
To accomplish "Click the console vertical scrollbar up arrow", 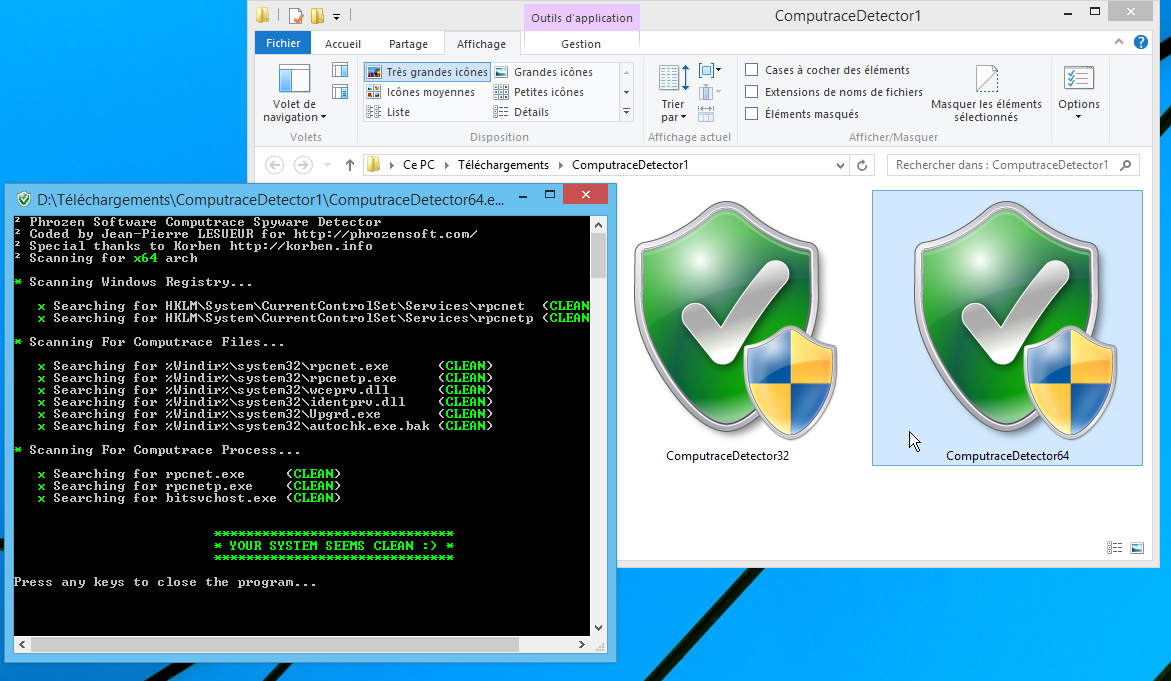I will (x=598, y=225).
